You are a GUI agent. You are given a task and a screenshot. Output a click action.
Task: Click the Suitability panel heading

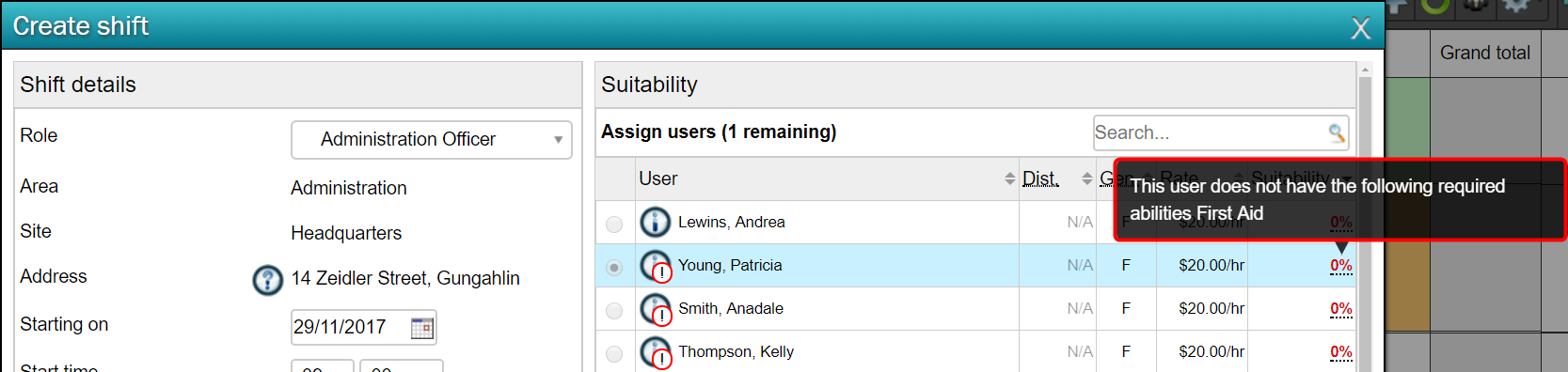tap(649, 85)
